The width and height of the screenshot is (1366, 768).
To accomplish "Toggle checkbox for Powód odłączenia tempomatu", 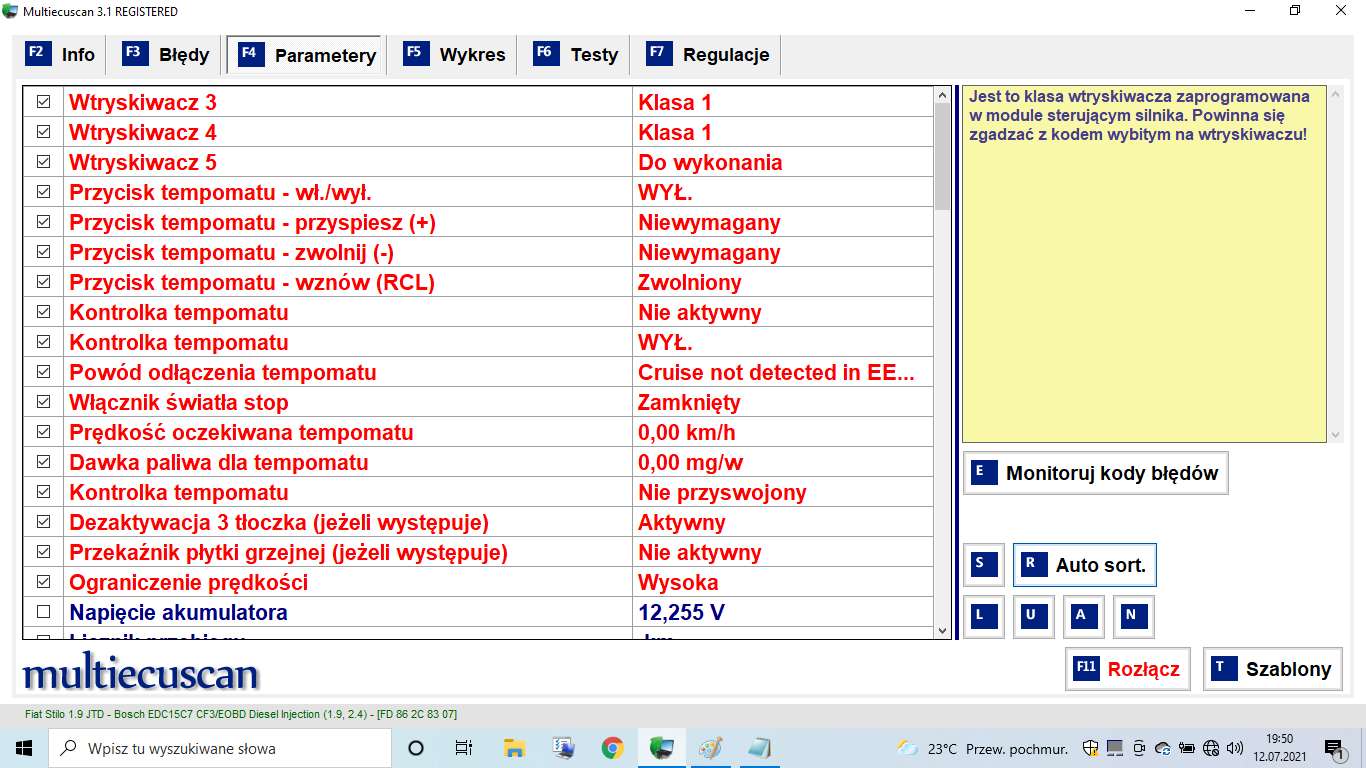I will 43,372.
